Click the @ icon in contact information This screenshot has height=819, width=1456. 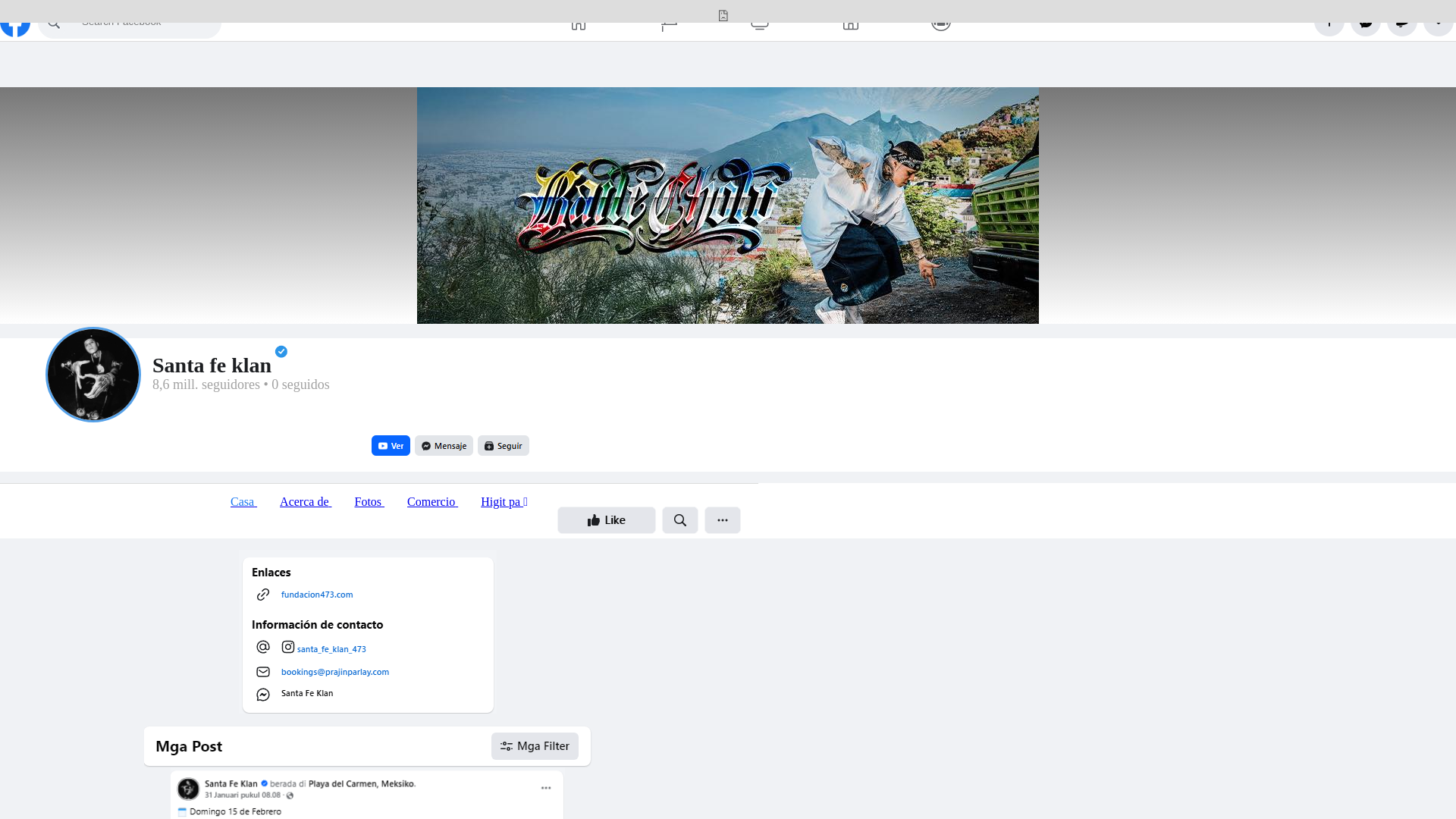tap(263, 647)
